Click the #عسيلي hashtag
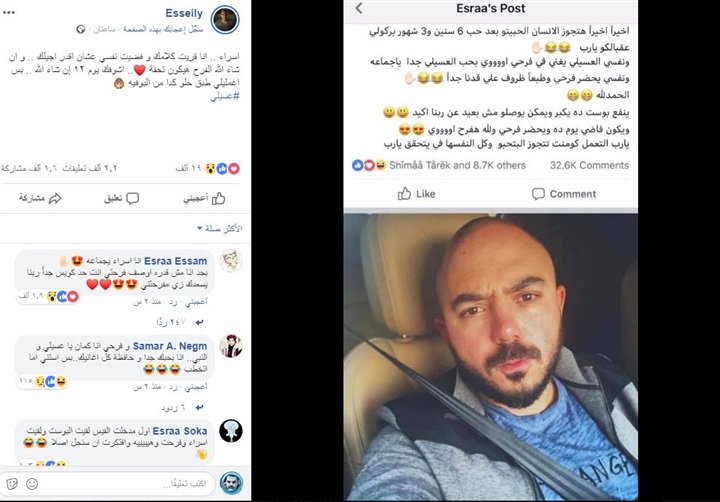The height and width of the screenshot is (502, 720). tap(225, 96)
